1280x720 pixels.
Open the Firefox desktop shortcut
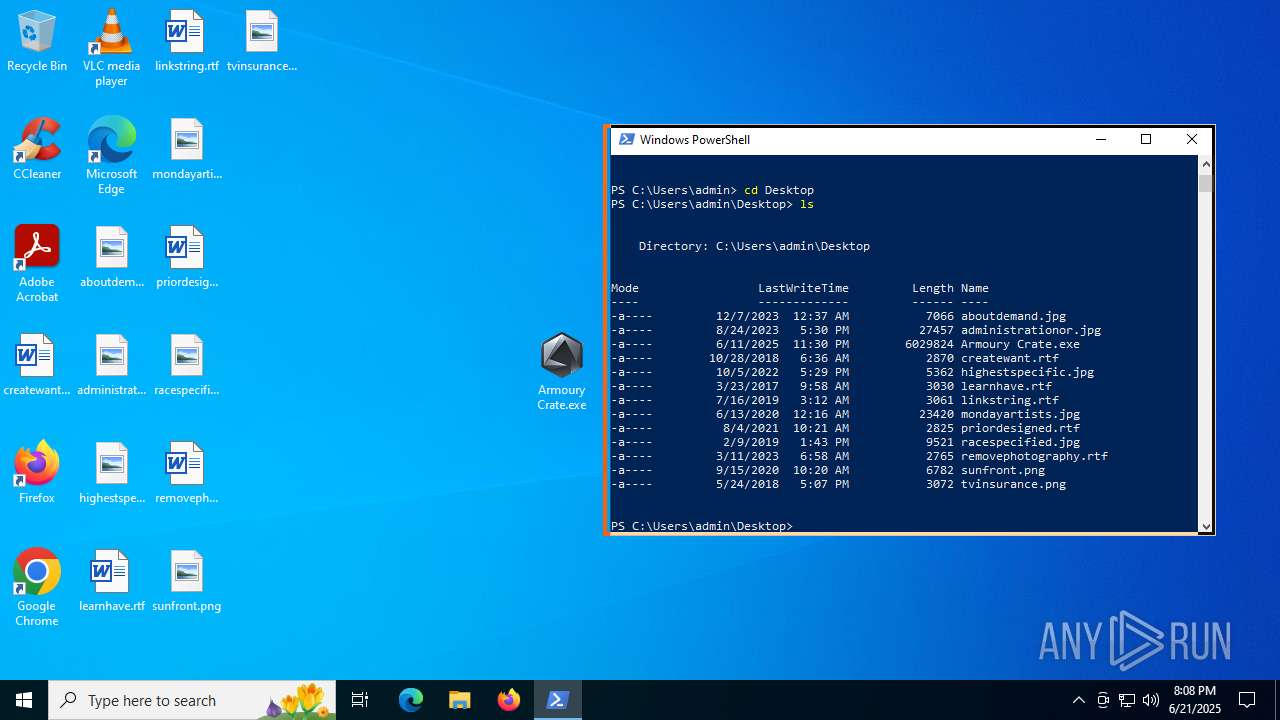point(37,474)
